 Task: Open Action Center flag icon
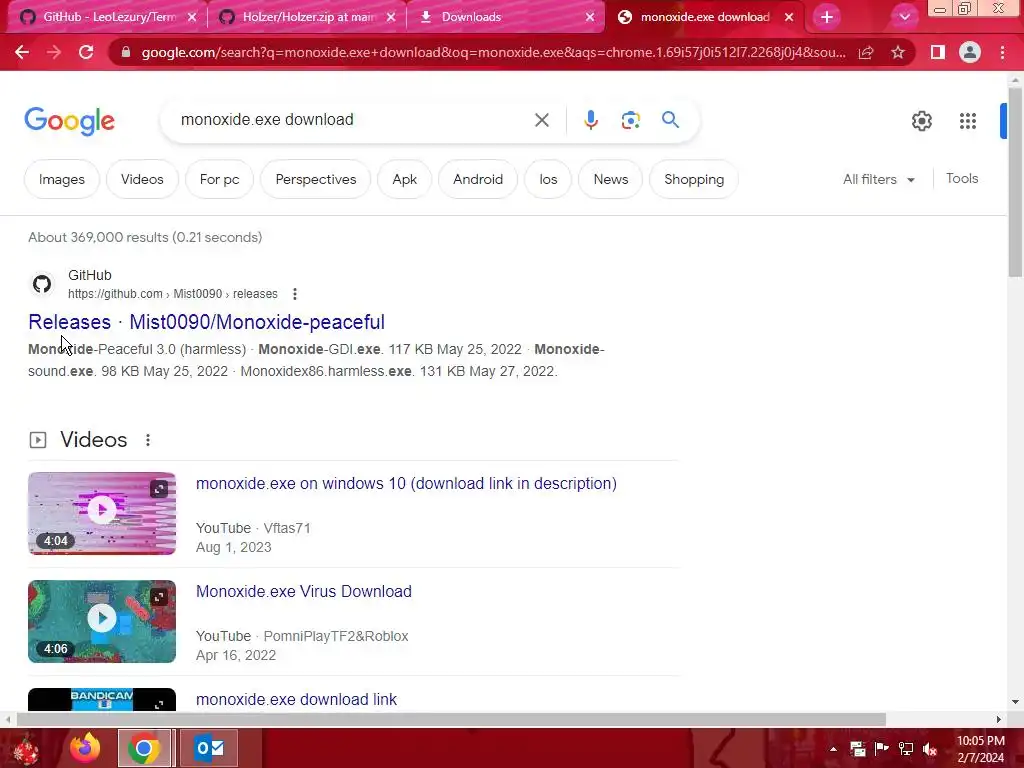[882, 749]
